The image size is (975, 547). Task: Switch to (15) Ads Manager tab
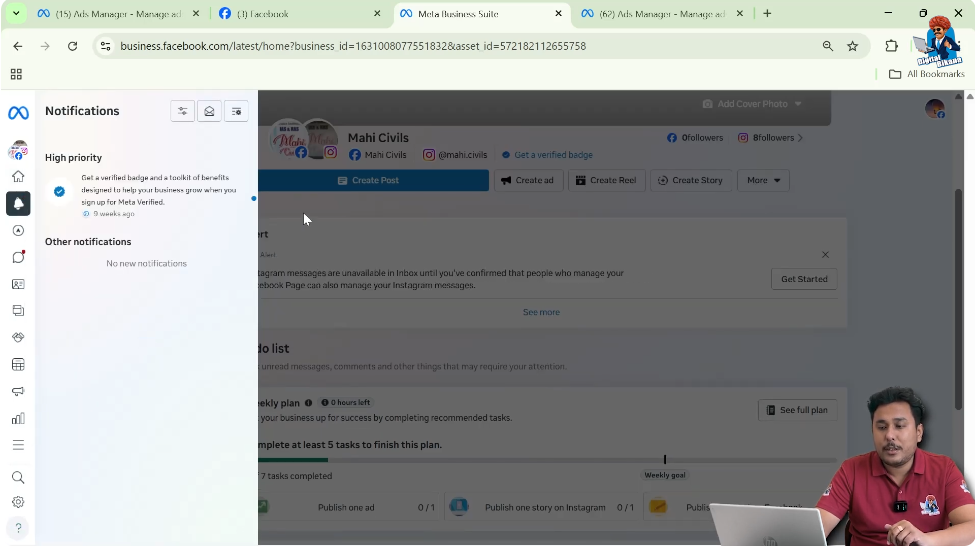(x=118, y=14)
